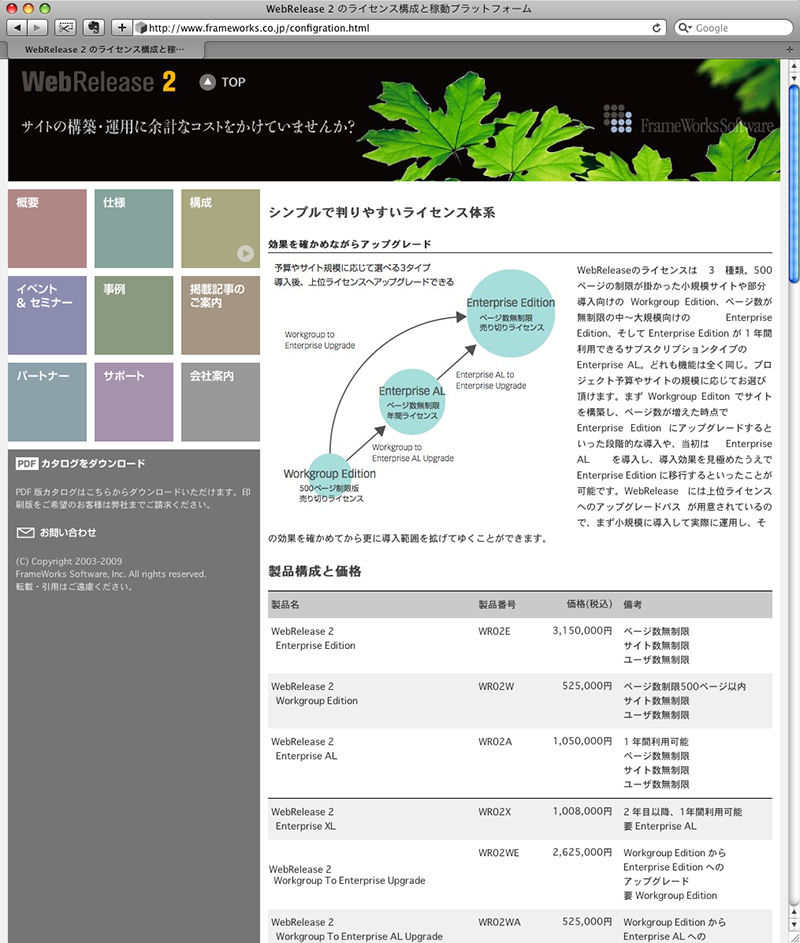Click the シンプルで判りやすいライセンス体系 heading
The image size is (800, 943).
pos(382,212)
